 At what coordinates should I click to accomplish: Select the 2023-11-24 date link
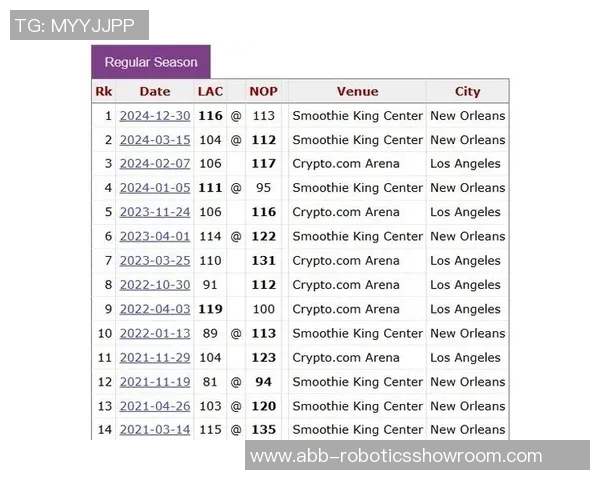pos(154,212)
